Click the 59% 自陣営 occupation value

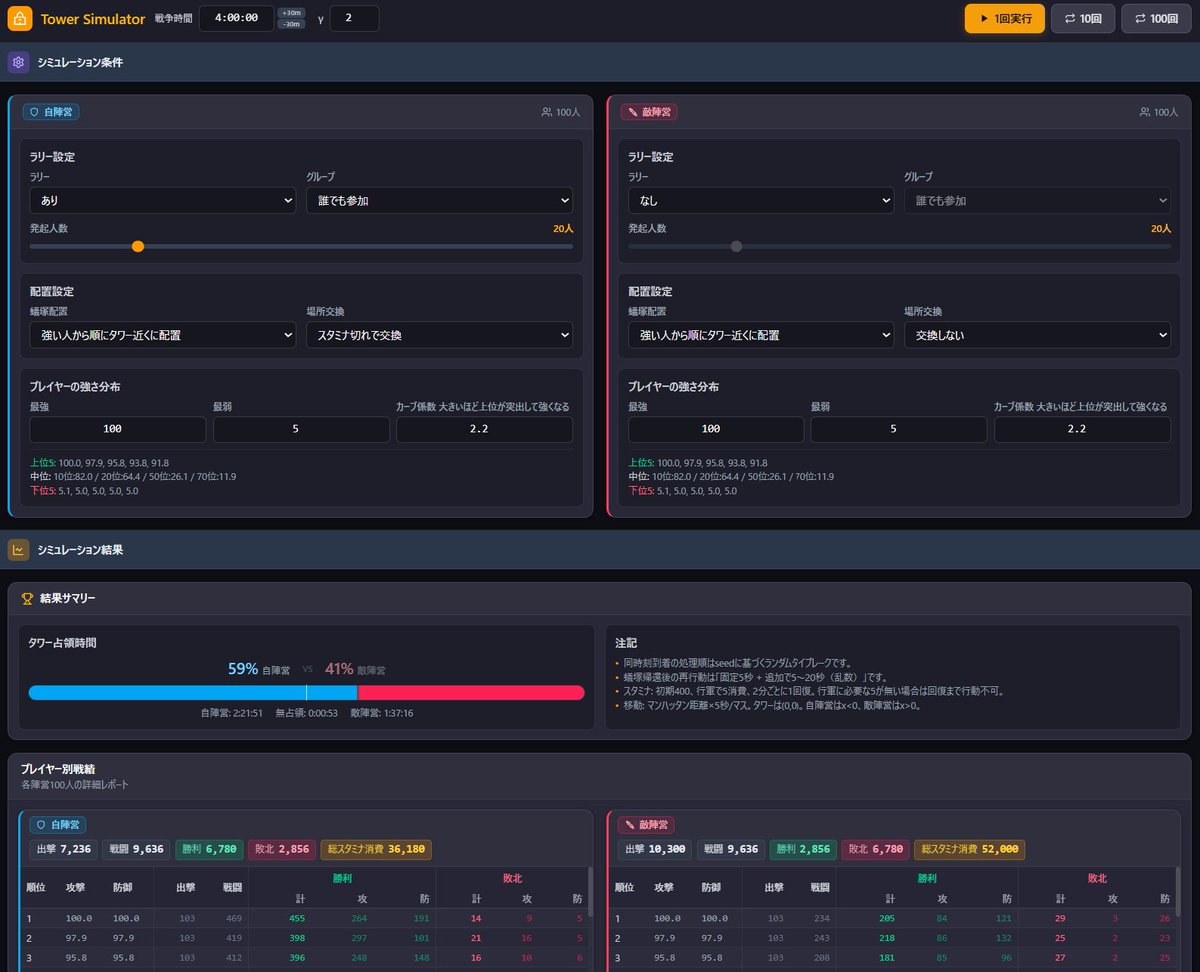[259, 669]
